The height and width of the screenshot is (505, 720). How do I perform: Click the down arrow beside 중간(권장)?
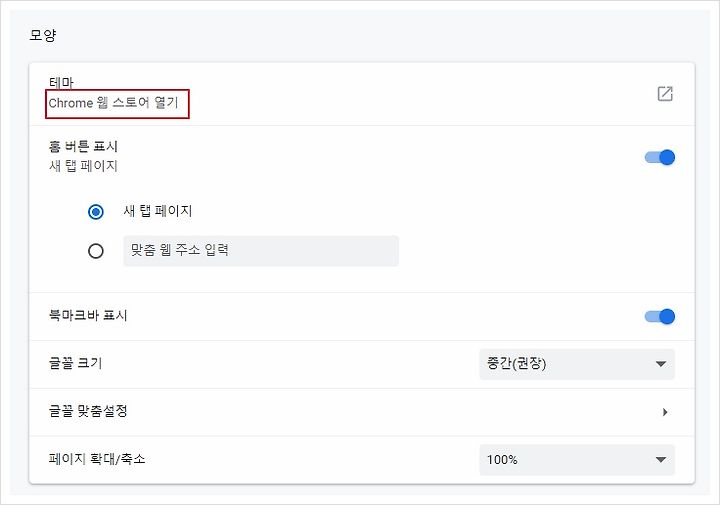pyautogui.click(x=661, y=364)
